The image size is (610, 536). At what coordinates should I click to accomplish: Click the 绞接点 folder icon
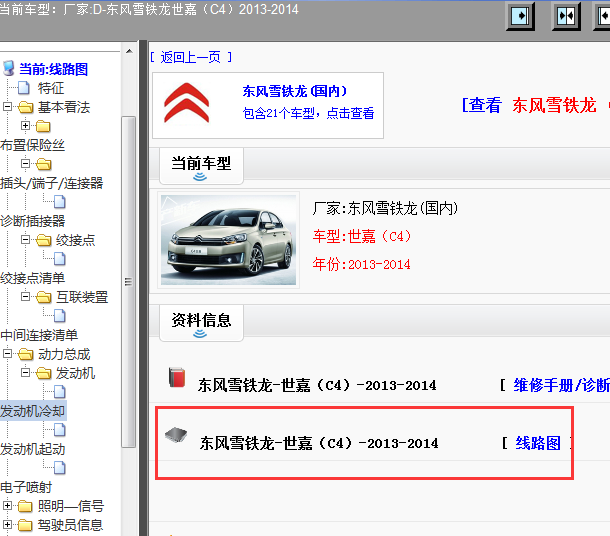pyautogui.click(x=43, y=240)
